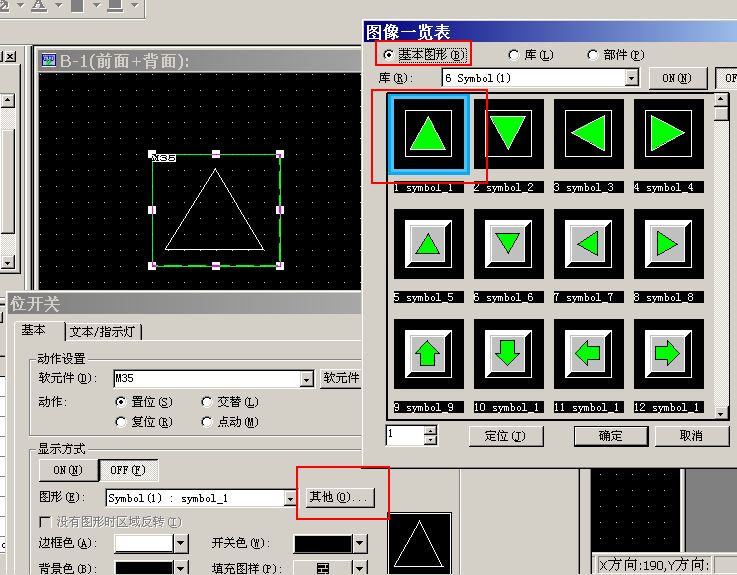This screenshot has height=575, width=737.
Task: Open the 图形 symbol_1 dropdown list
Action: tap(290, 497)
